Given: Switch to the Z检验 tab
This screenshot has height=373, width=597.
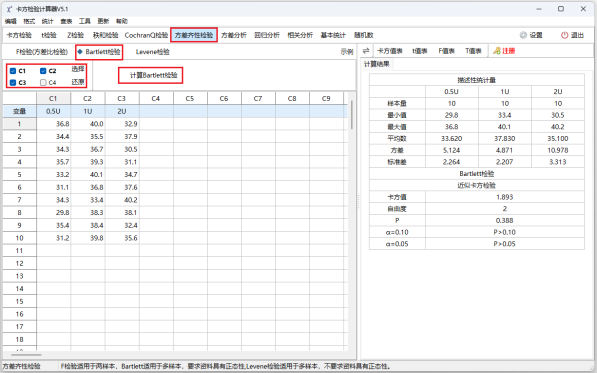Looking at the screenshot, I should click(x=75, y=35).
